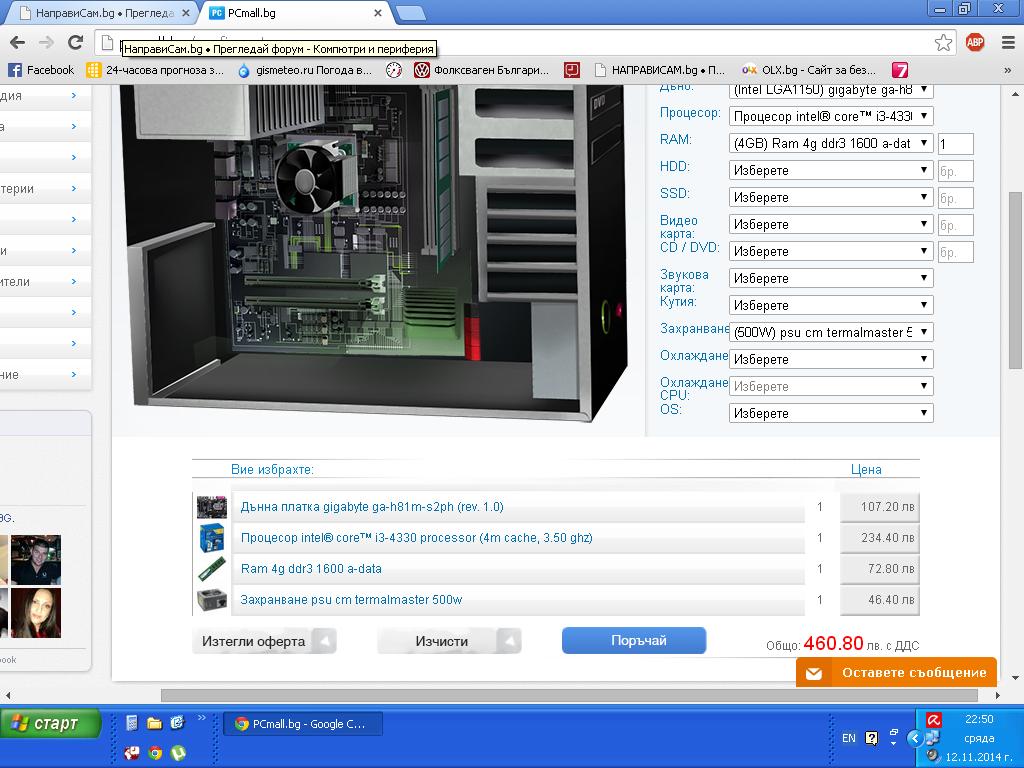Switch to the НаправиСам.bg browser tab
The image size is (1024, 768).
coord(100,13)
